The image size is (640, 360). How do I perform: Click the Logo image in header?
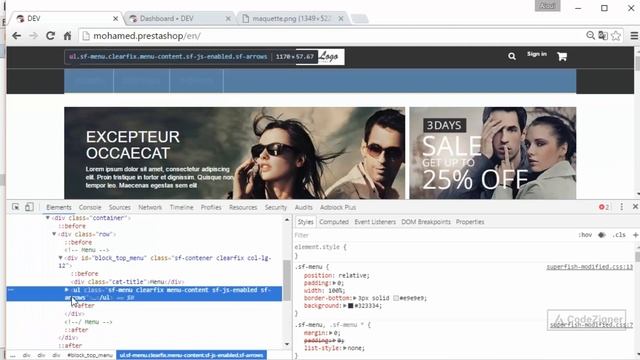pos(331,57)
